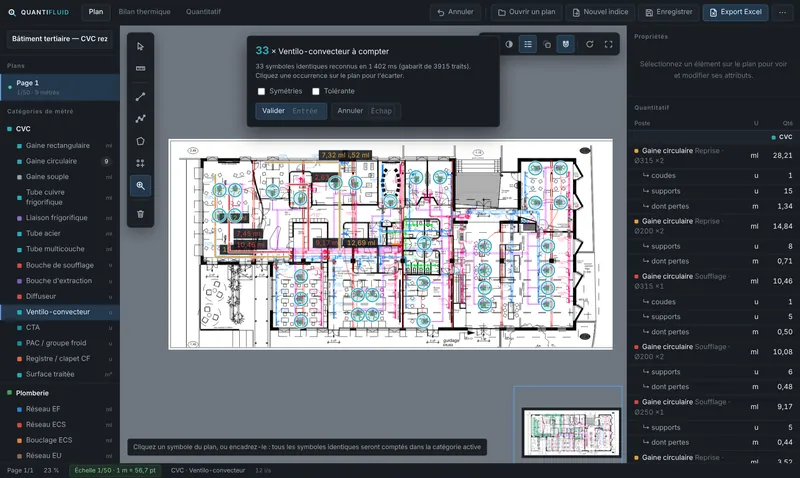This screenshot has width=800, height=478.
Task: Toggle the list legend view icon
Action: click(x=528, y=44)
